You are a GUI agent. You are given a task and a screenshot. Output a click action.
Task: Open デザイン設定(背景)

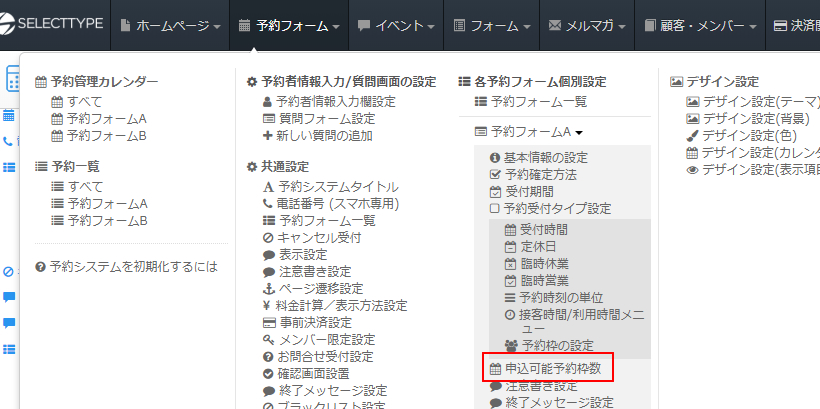[x=748, y=119]
